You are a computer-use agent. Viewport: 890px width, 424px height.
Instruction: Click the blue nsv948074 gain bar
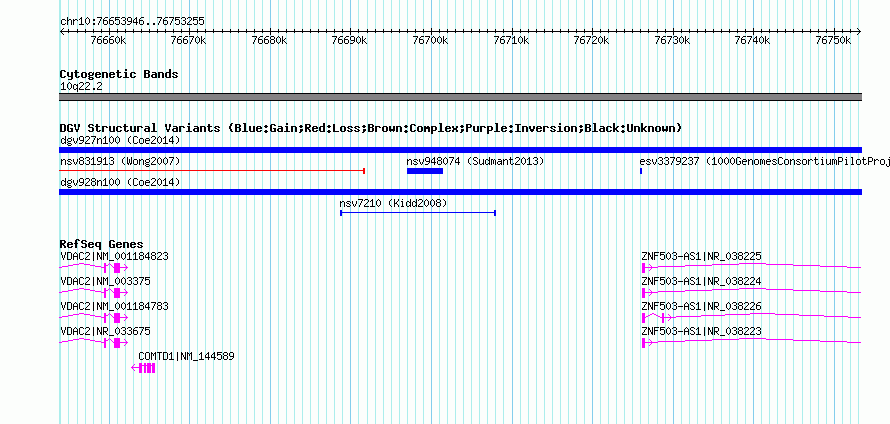pyautogui.click(x=425, y=171)
